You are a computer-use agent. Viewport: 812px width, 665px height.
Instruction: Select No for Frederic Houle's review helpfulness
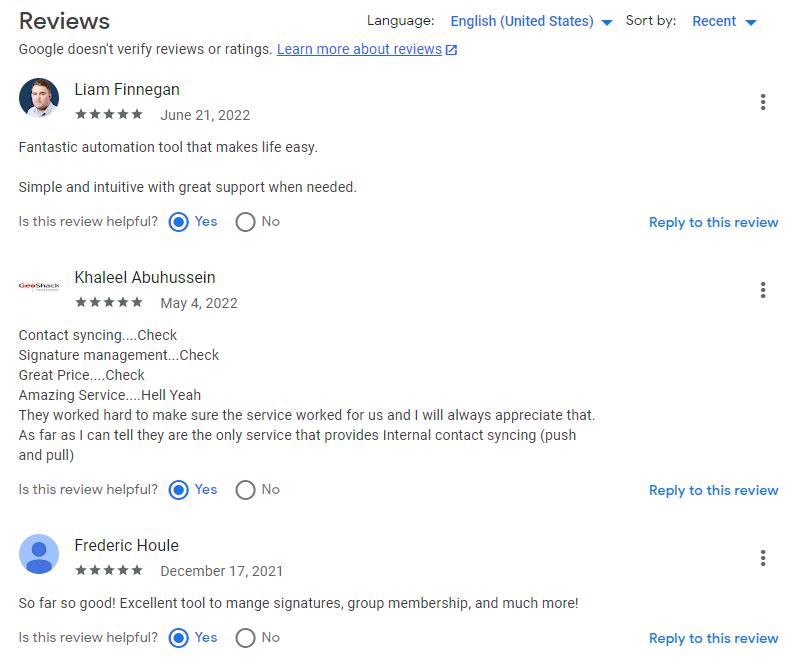[x=245, y=638]
